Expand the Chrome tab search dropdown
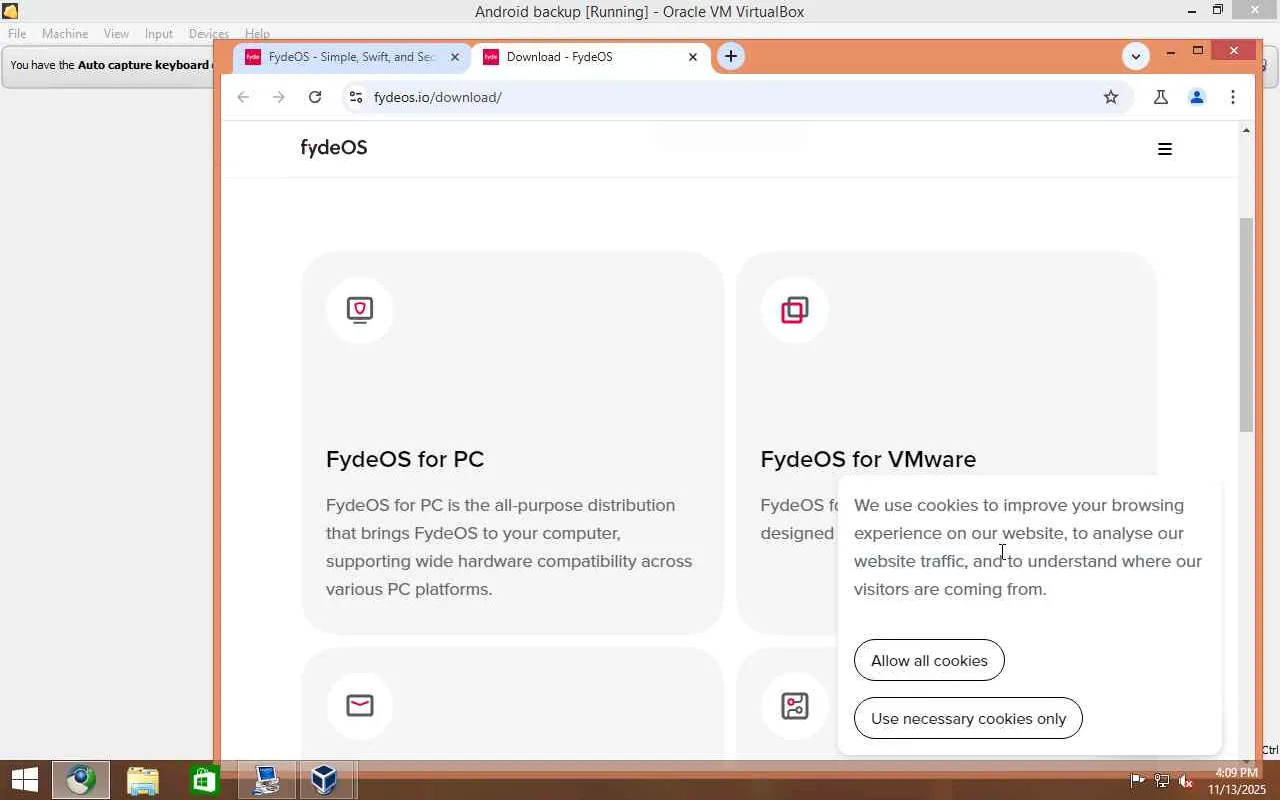 (x=1135, y=56)
